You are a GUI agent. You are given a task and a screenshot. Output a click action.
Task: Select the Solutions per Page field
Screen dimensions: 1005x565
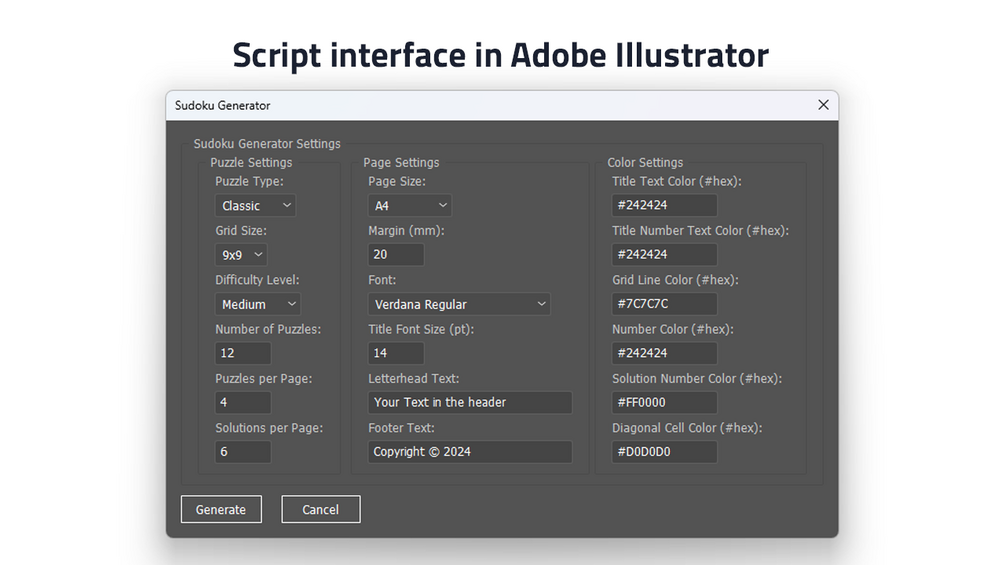click(243, 451)
